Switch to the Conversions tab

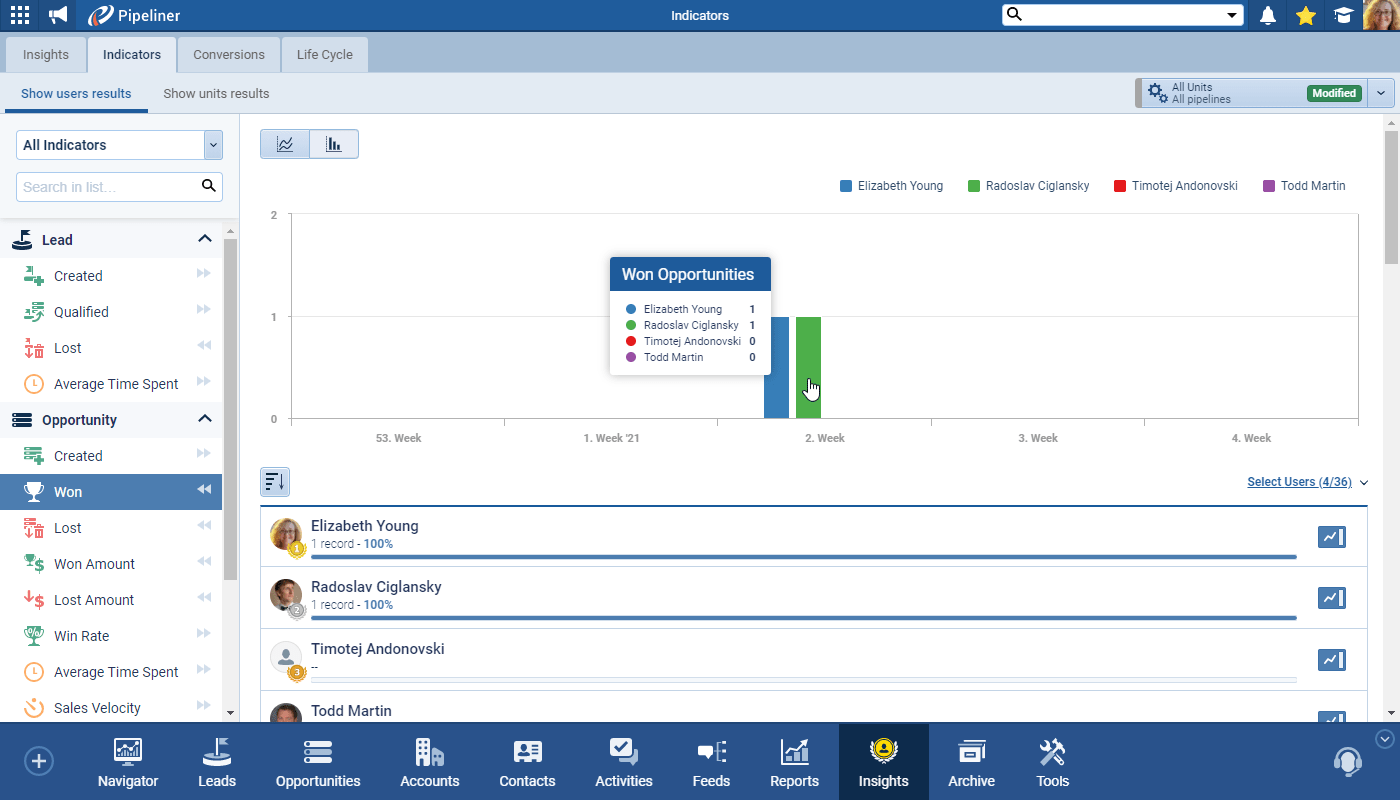coord(229,55)
